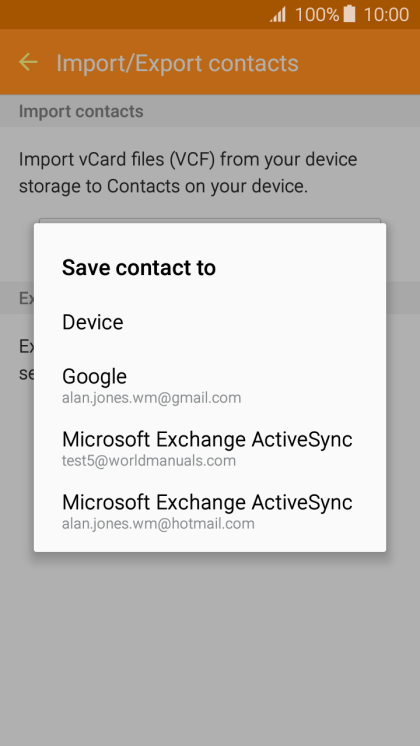Tap the Import/Export contacts page title

point(177,63)
